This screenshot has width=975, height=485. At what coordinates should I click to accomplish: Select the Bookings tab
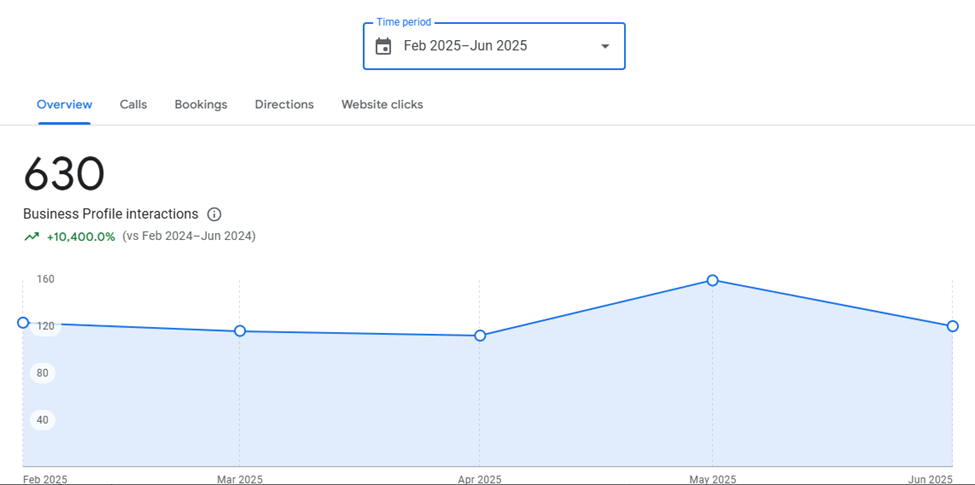tap(200, 104)
